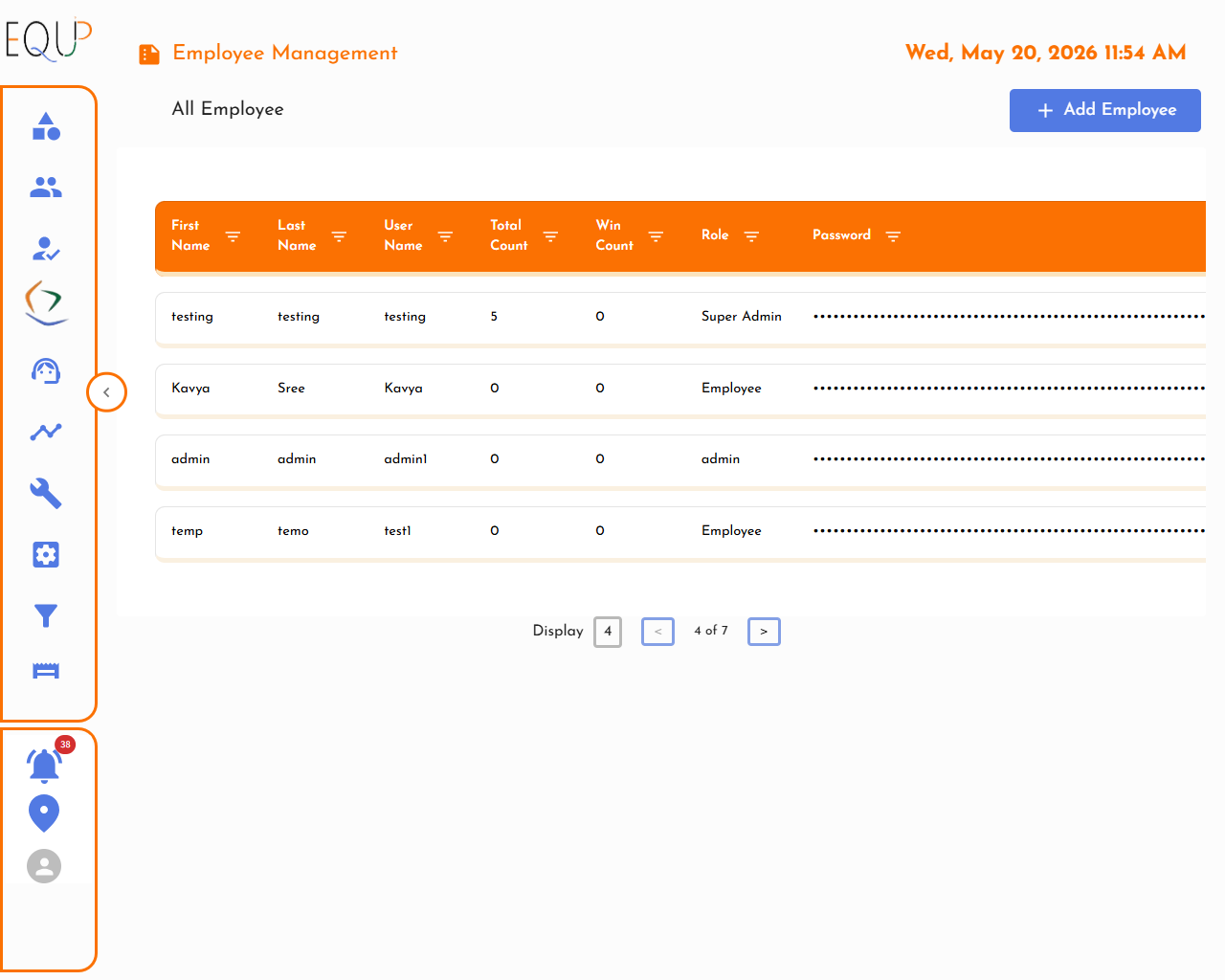Open the group of people sidebar icon
Viewport: 1225px width, 980px height.
46,188
